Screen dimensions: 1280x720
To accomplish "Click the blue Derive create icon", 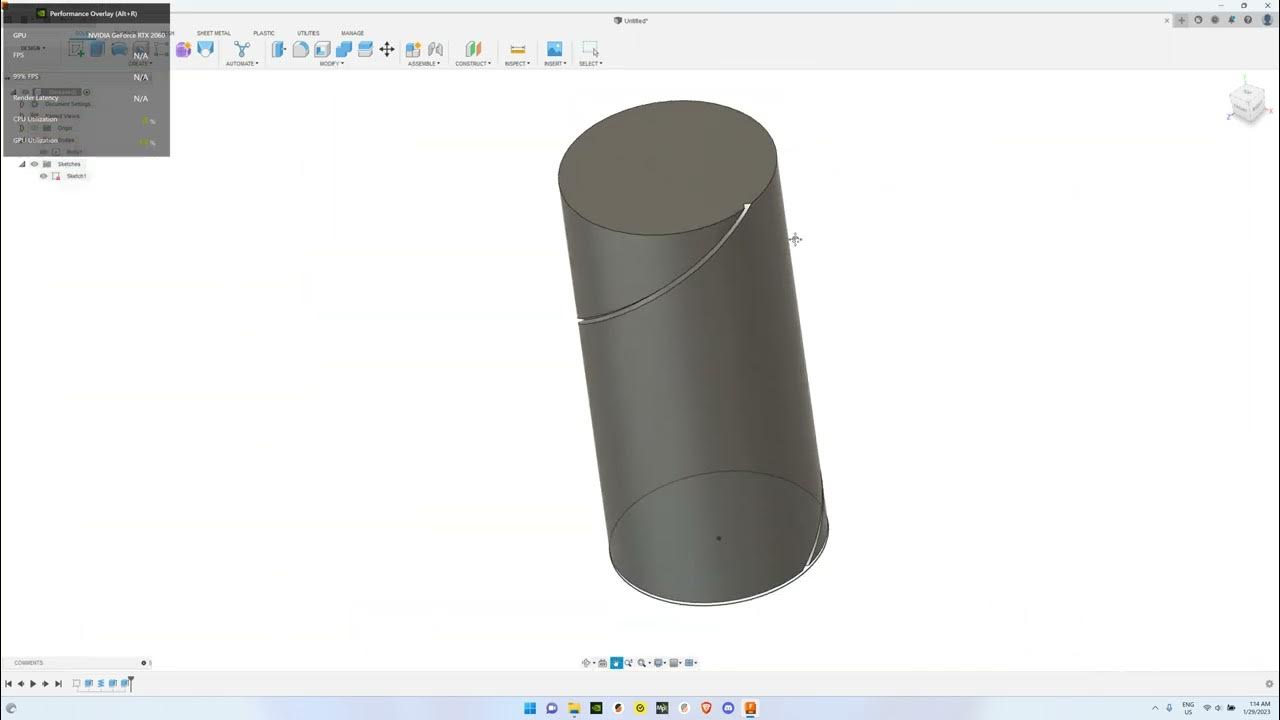I will [x=205, y=49].
